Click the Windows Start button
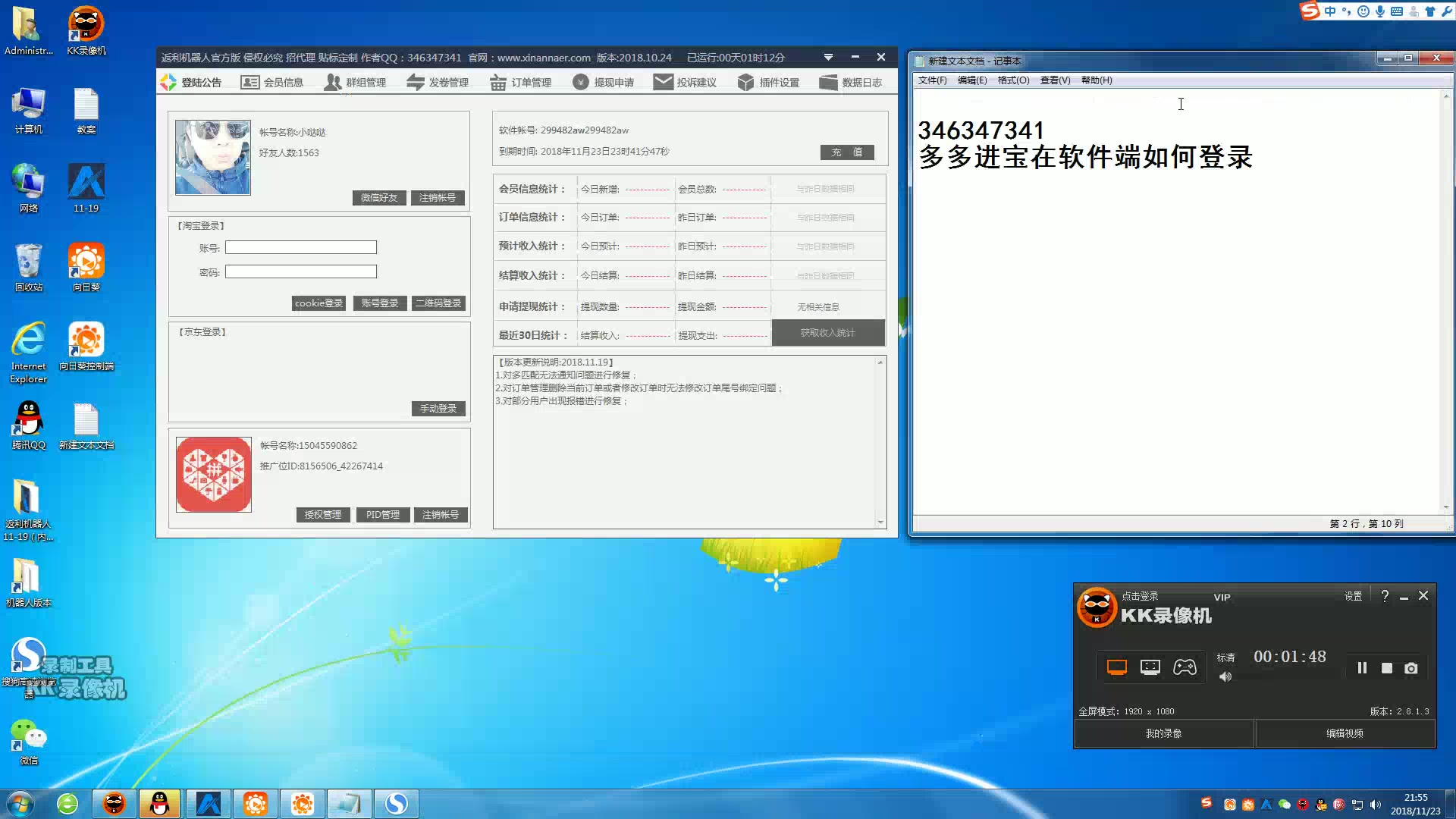1456x819 pixels. click(x=20, y=804)
